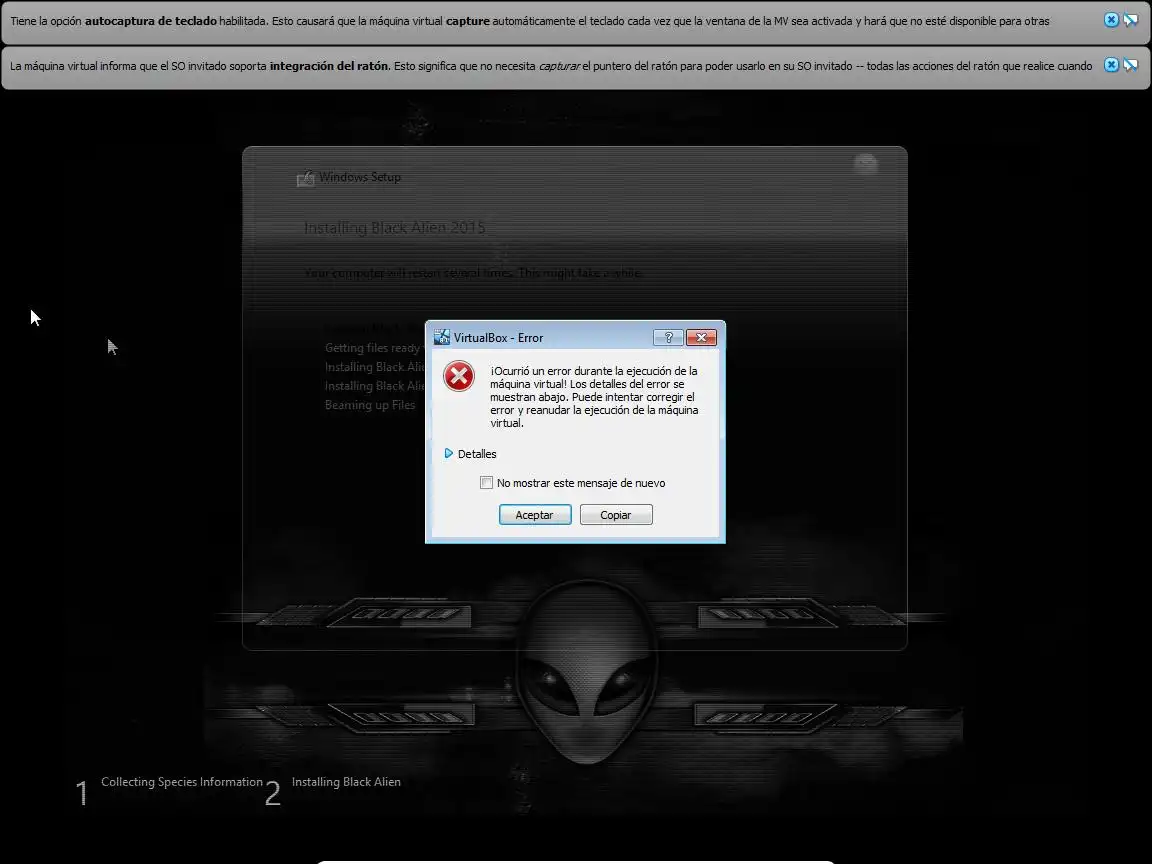Click 'Installing Black Alien' stage label at the bottom
The height and width of the screenshot is (864, 1152).
pos(346,782)
